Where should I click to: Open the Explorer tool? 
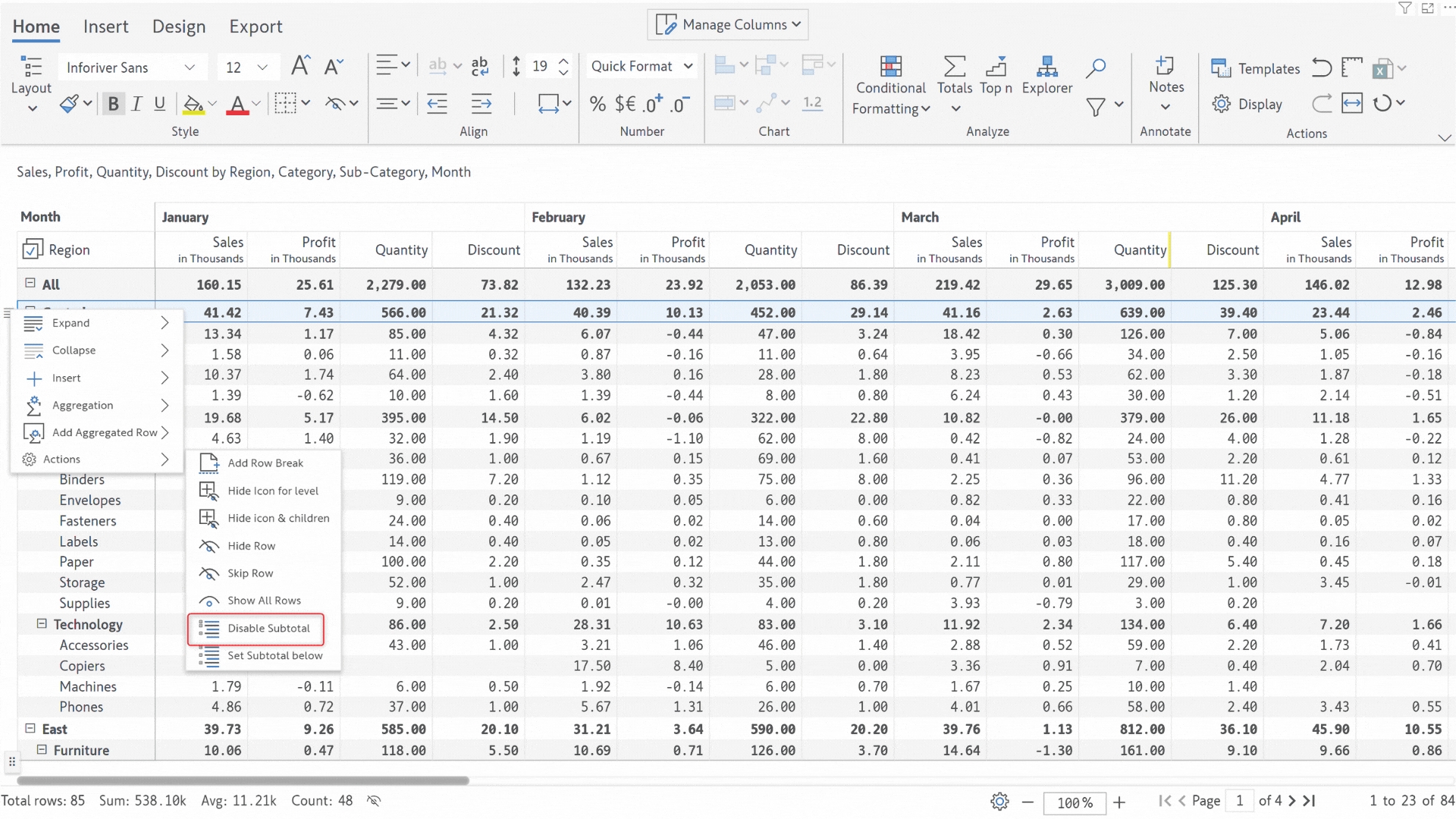[x=1046, y=67]
